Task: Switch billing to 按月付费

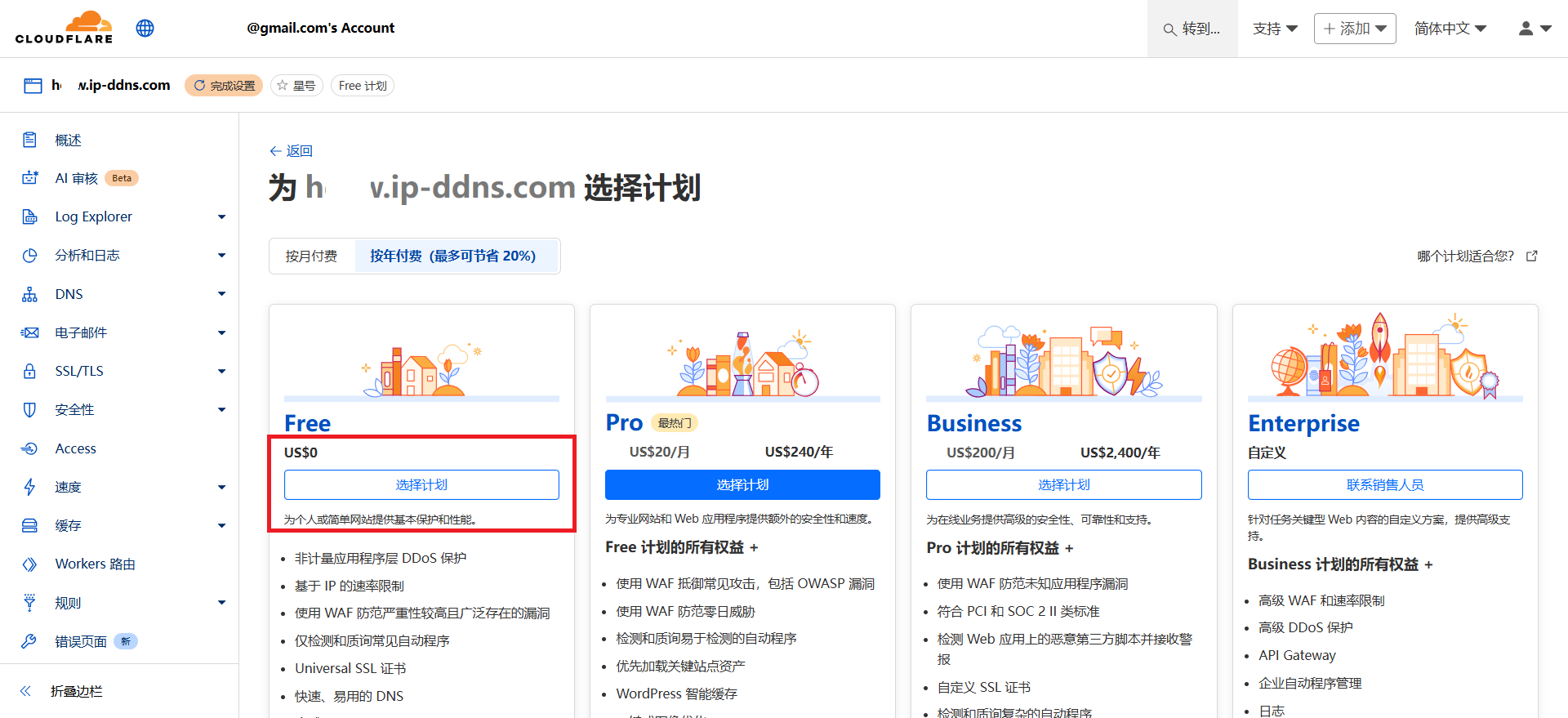Action: (x=311, y=256)
